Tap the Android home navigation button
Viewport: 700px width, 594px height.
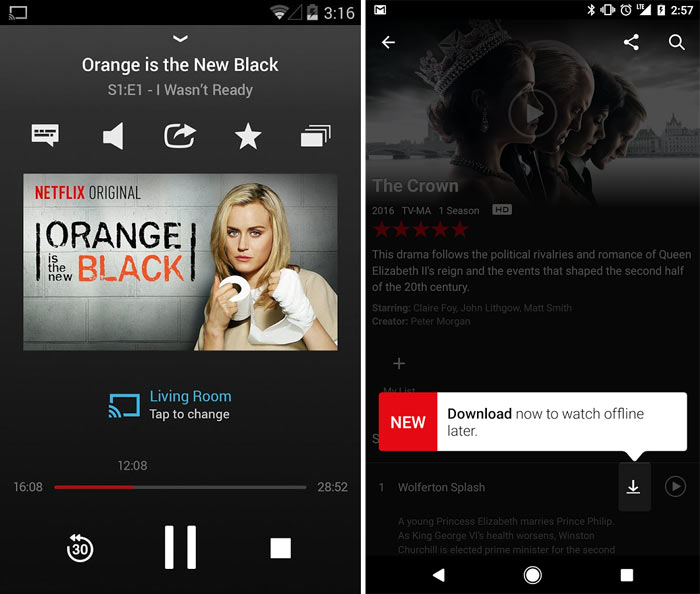(533, 575)
